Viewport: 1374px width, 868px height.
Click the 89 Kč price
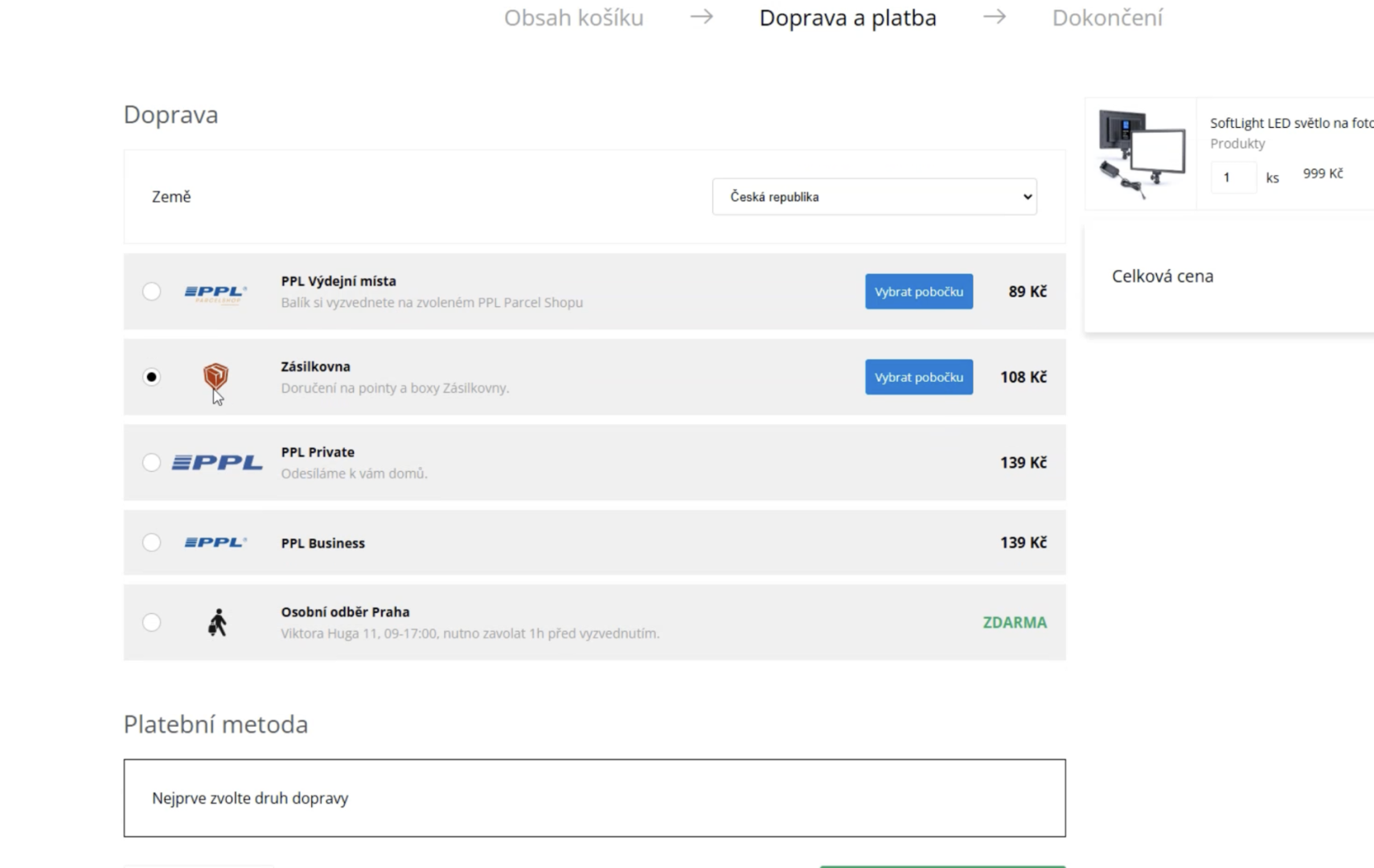[x=1027, y=292]
